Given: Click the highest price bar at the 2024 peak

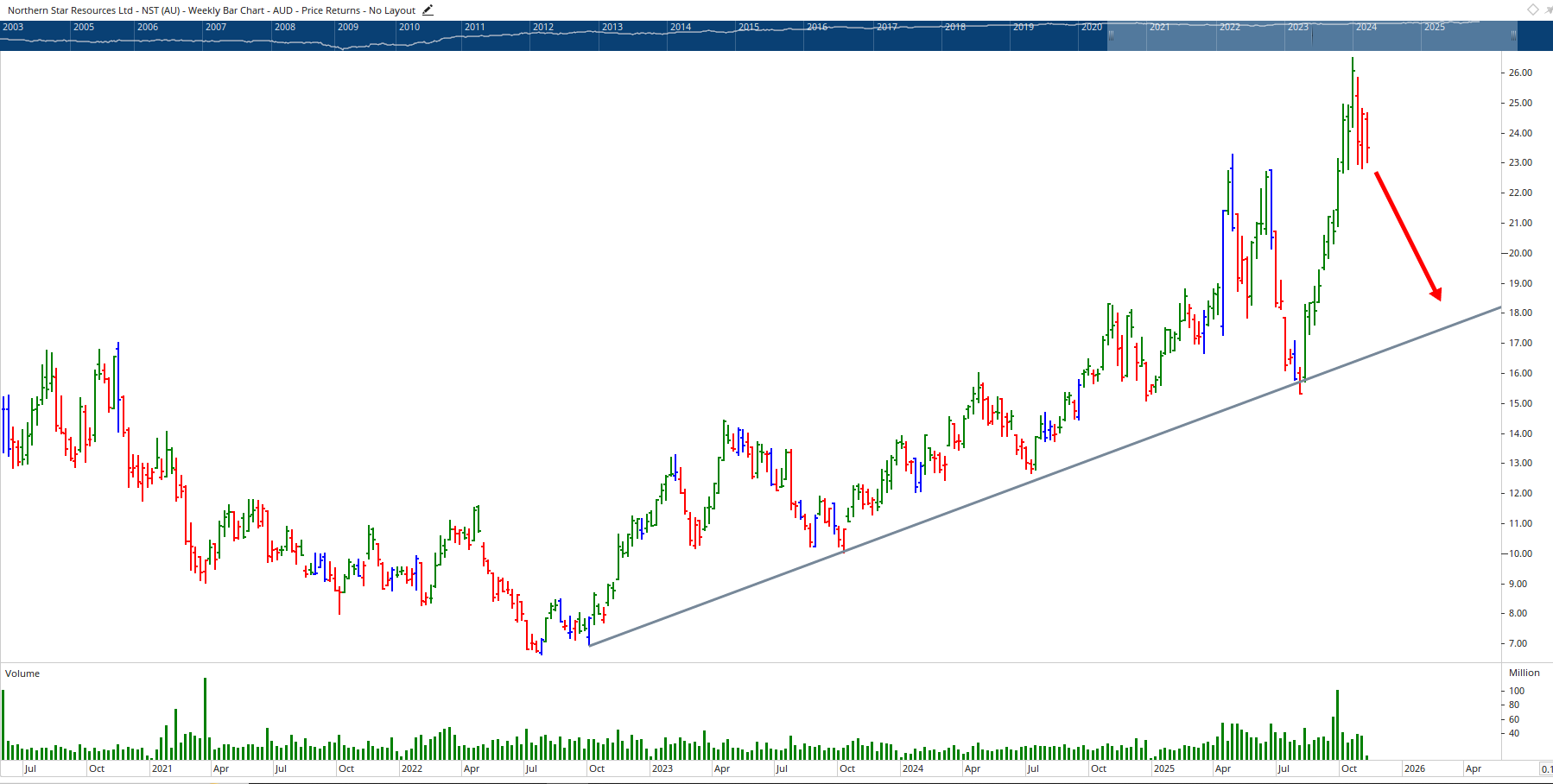Looking at the screenshot, I should (x=1353, y=86).
